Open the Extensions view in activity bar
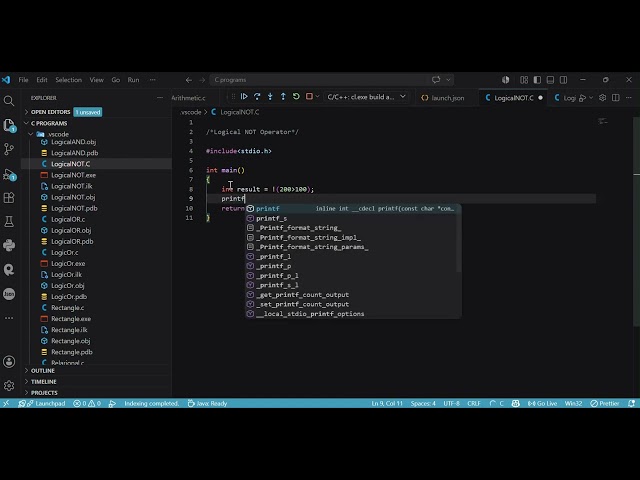 pos(9,198)
